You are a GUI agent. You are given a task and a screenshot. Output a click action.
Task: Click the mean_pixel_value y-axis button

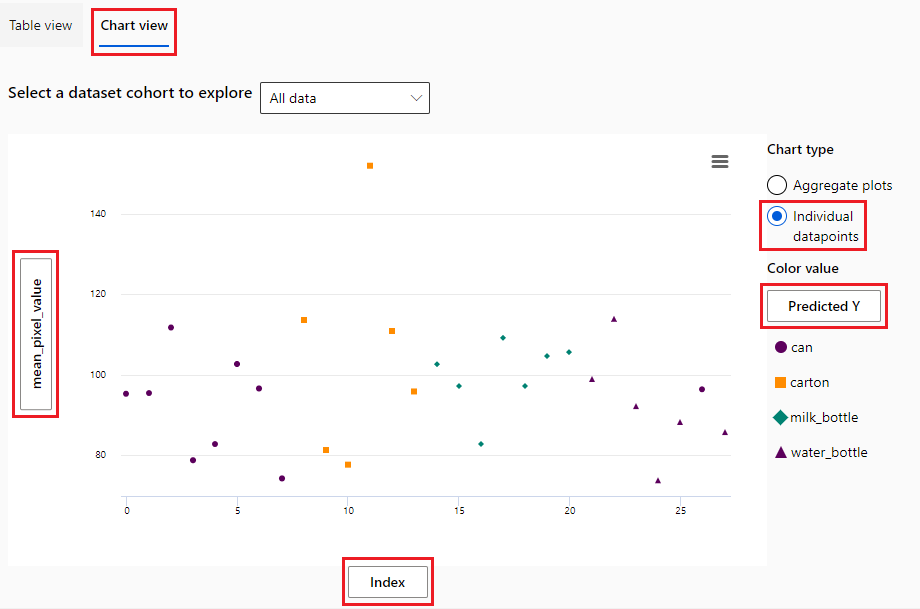coord(36,334)
